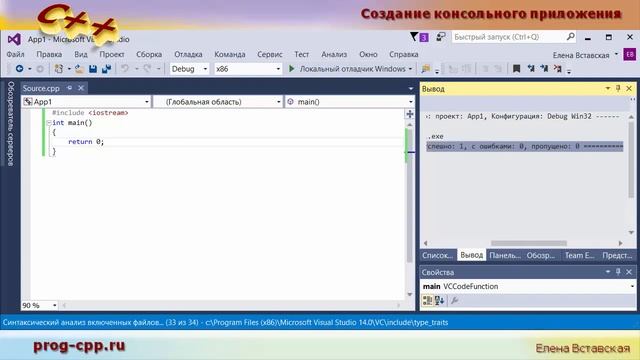Show properties by category icon
Screen dimensions: 640x360
click(x=427, y=301)
